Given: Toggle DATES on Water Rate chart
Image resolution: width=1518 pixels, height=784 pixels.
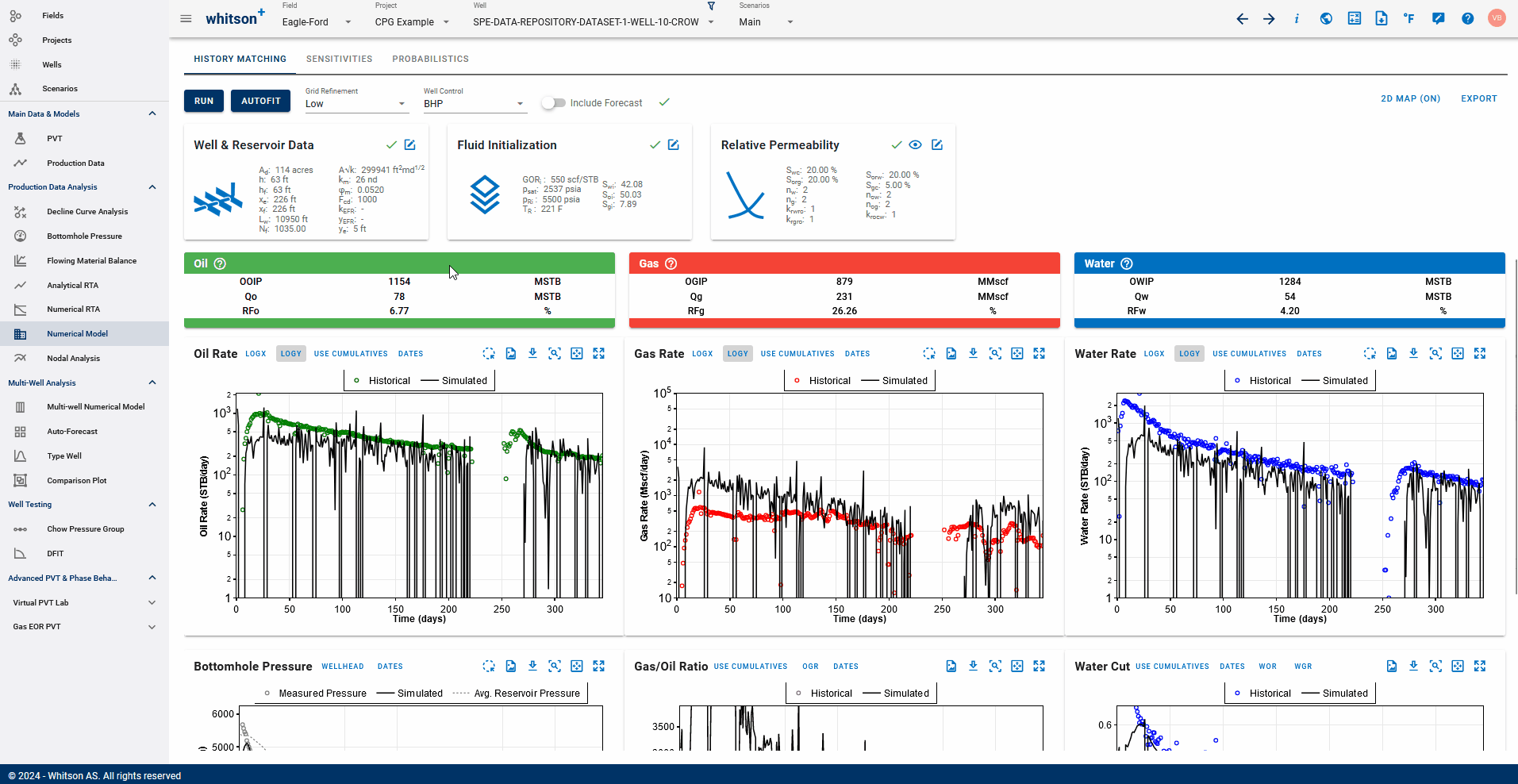Looking at the screenshot, I should click(x=1309, y=354).
